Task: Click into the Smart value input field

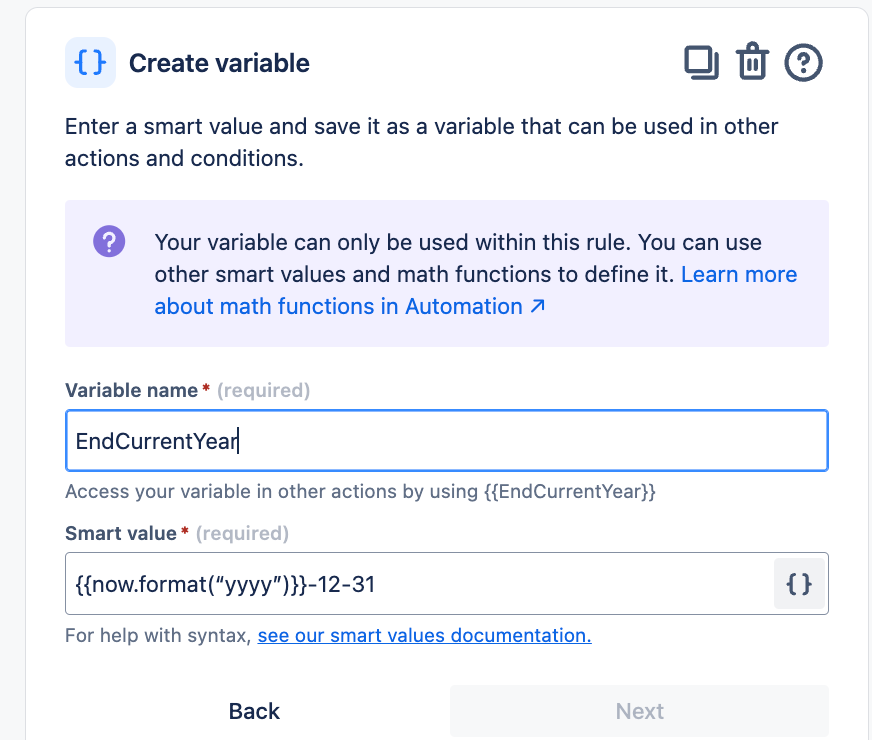Action: tap(420, 584)
